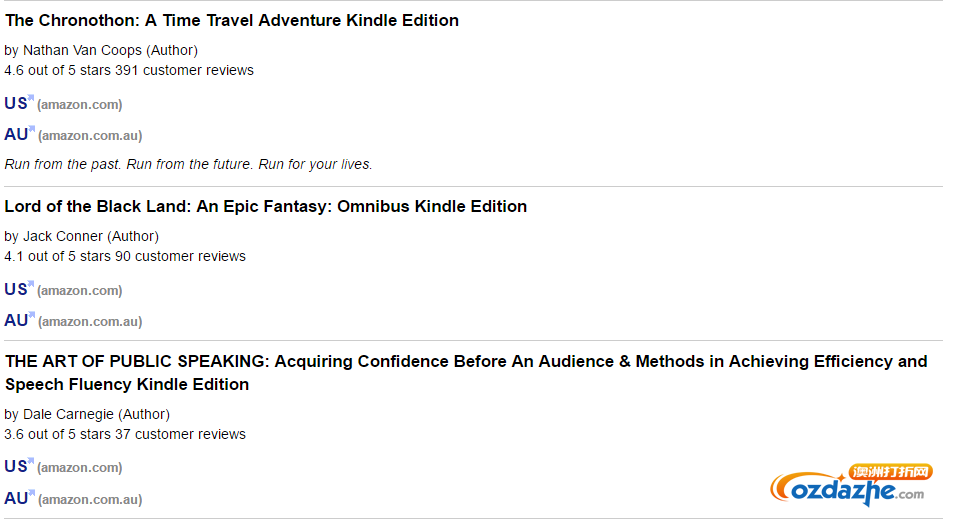Open AU link for Lord of the Black Land
Viewport: 955px width, 519px height.
16,320
